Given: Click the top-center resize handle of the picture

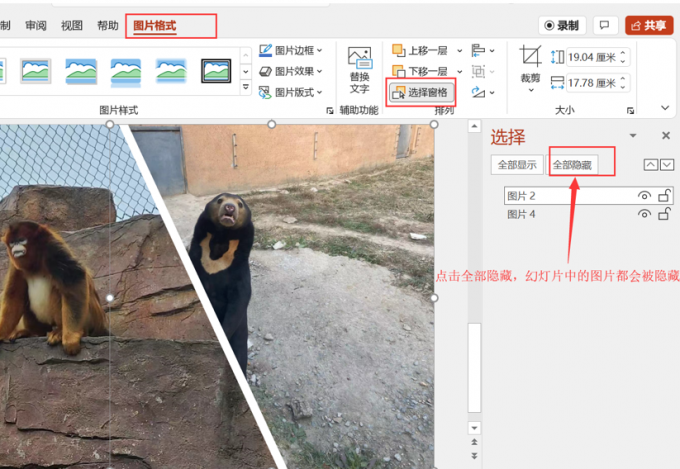Looking at the screenshot, I should tap(271, 125).
